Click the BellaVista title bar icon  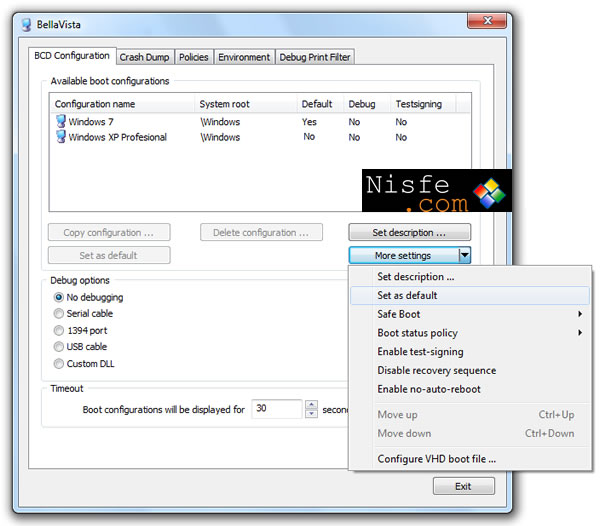click(26, 25)
